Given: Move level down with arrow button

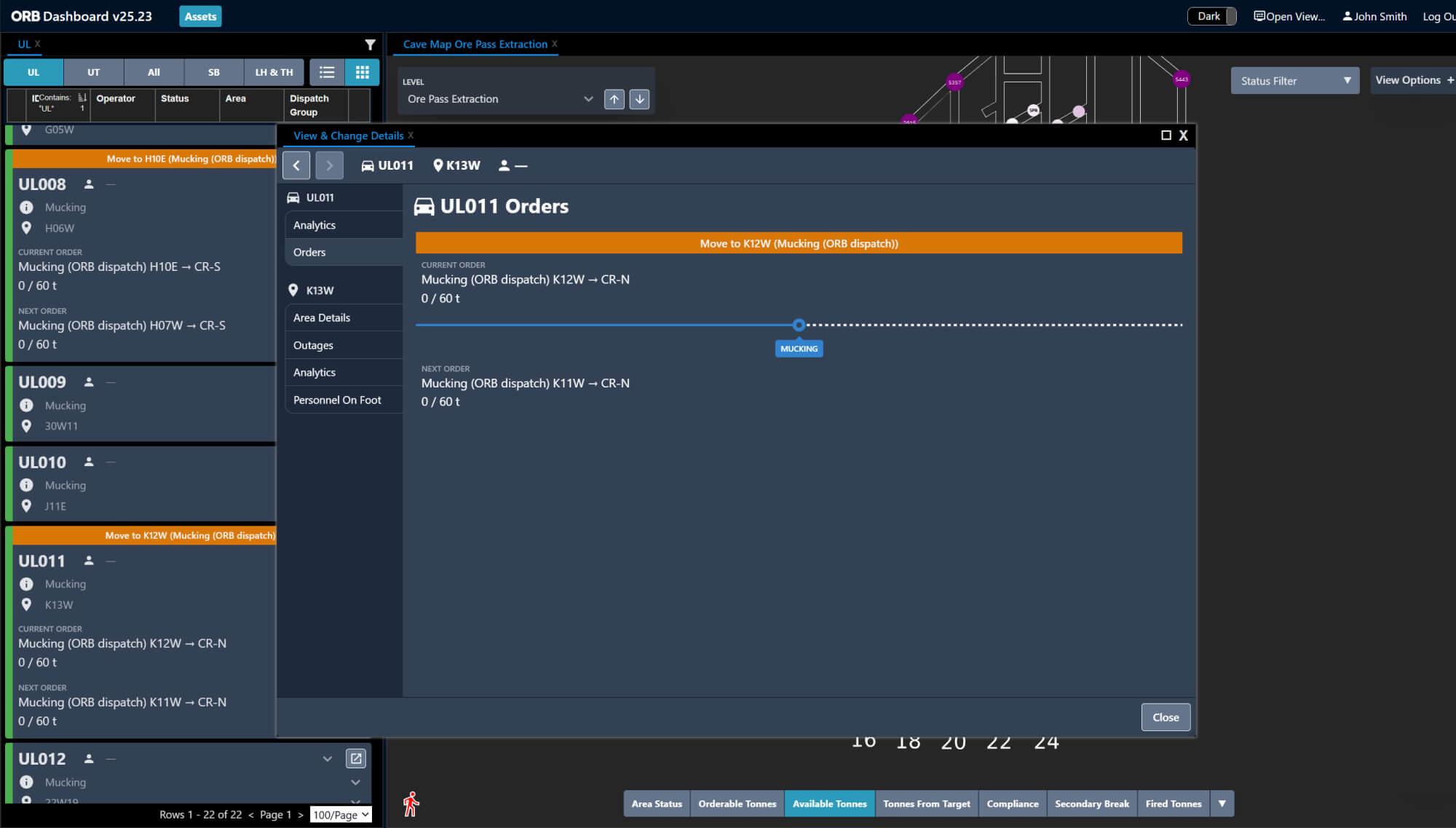Looking at the screenshot, I should pos(639,99).
